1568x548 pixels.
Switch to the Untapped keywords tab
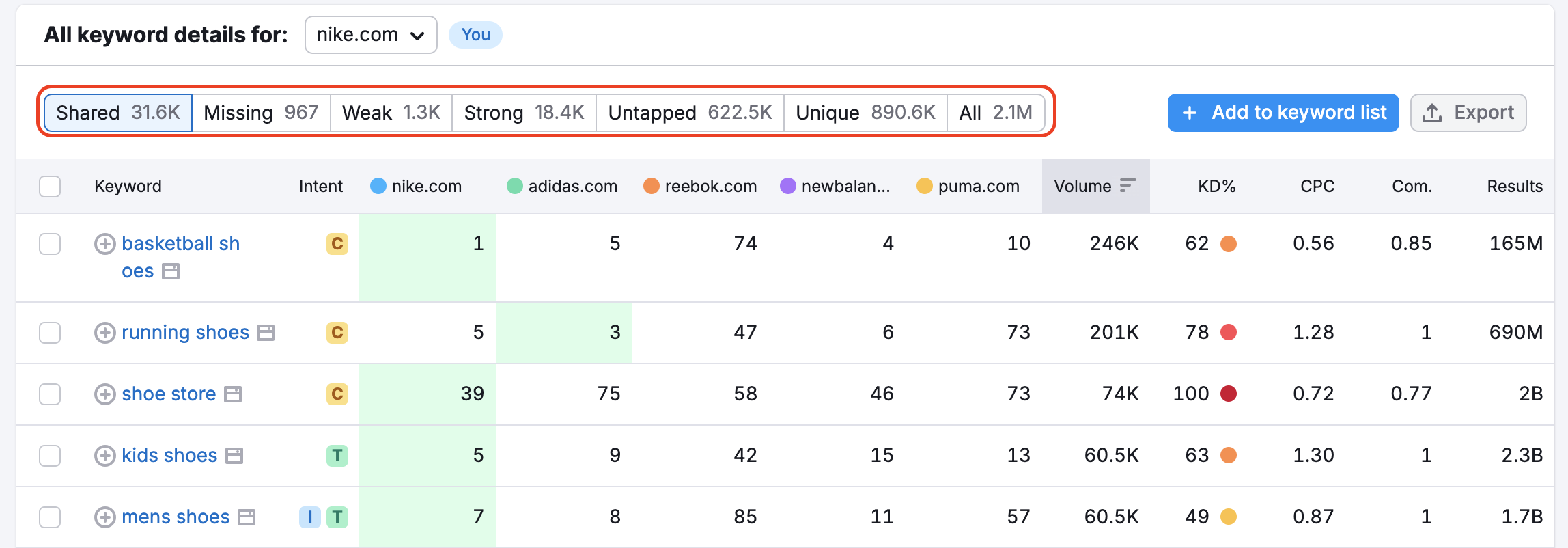click(690, 113)
